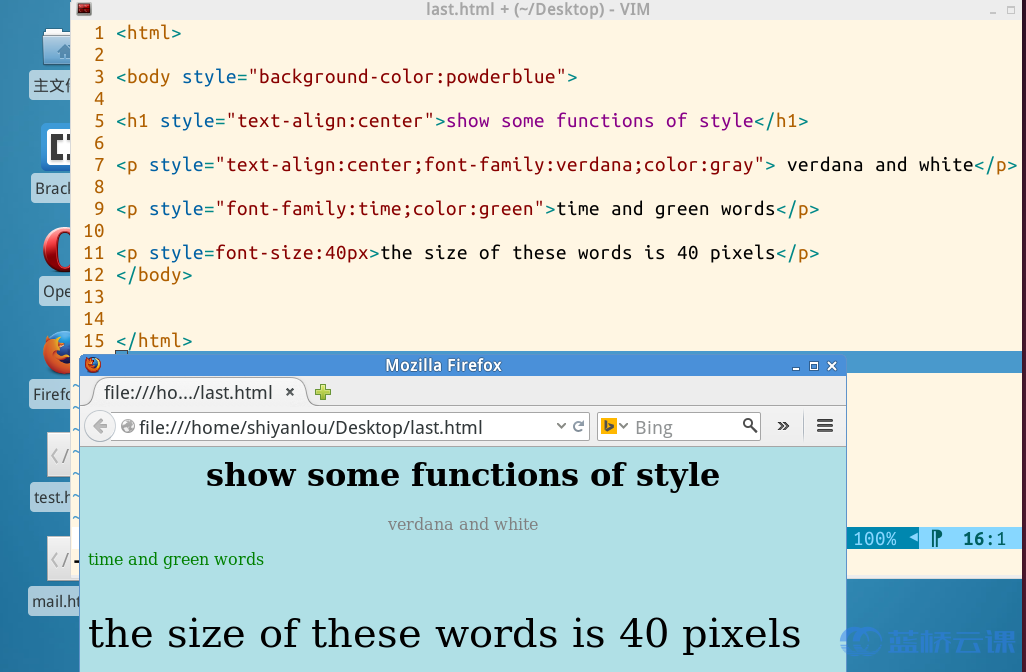Click the 'show some functions of style' heading
Viewport: 1026px width, 672px height.
463,475
